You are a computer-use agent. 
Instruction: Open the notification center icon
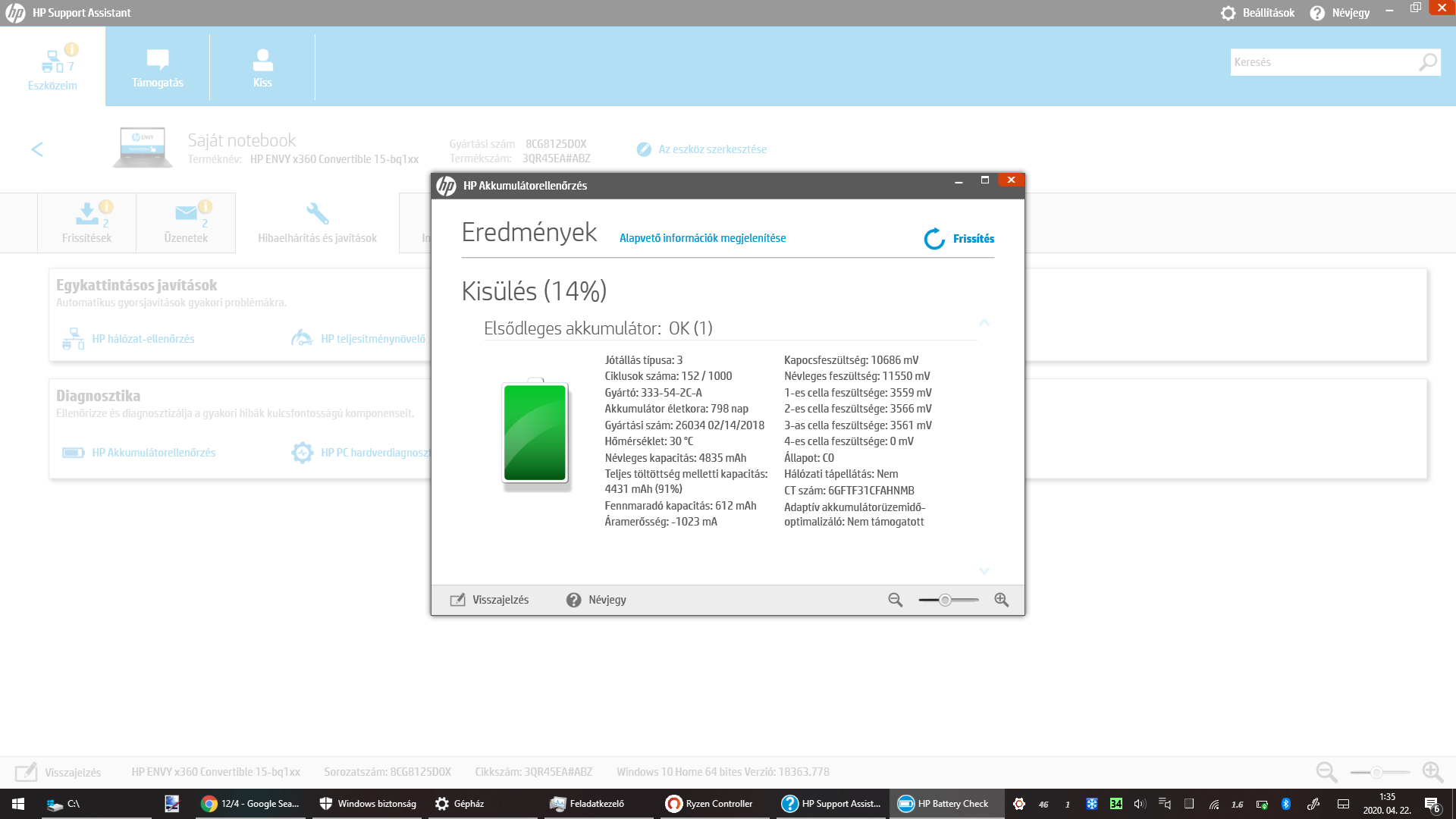coord(1432,805)
